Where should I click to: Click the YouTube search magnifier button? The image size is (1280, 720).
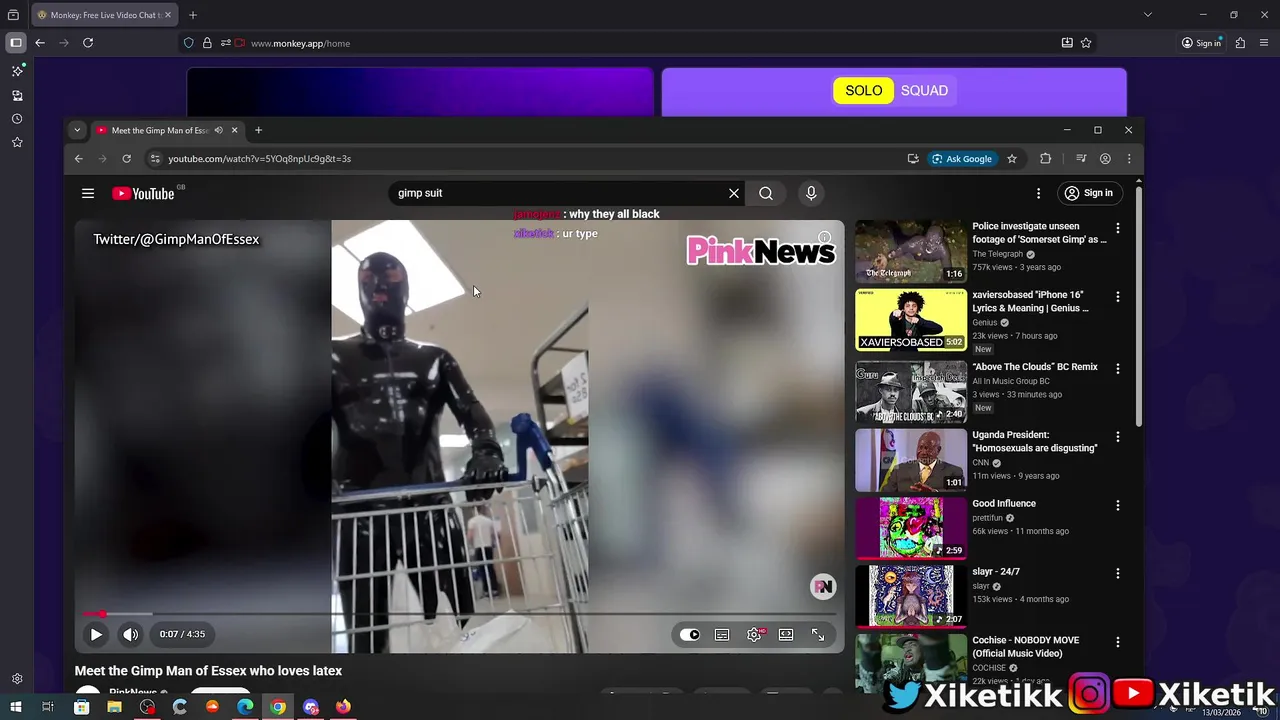coord(766,193)
